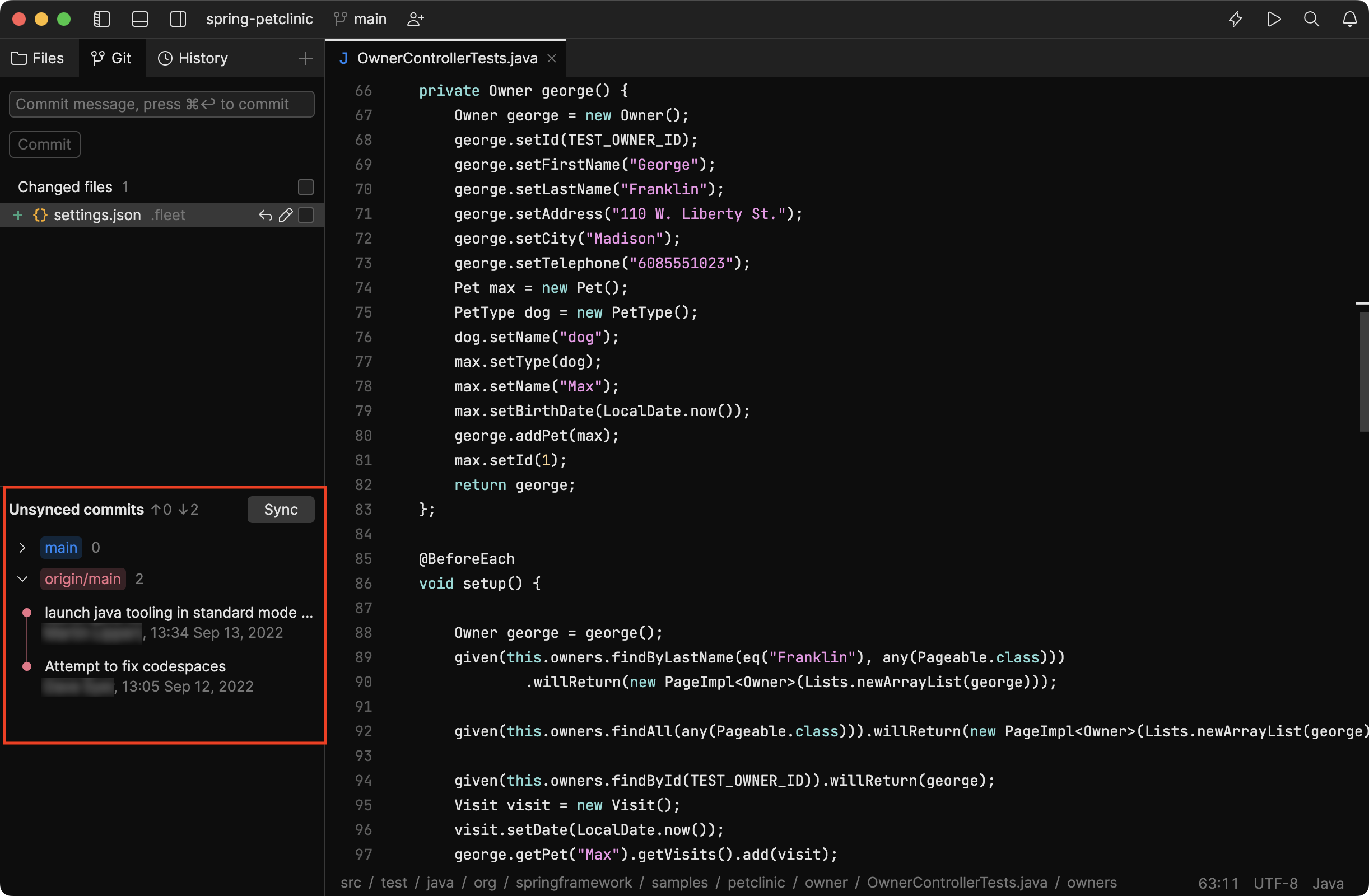
Task: Select all changed files checkbox
Action: point(305,187)
